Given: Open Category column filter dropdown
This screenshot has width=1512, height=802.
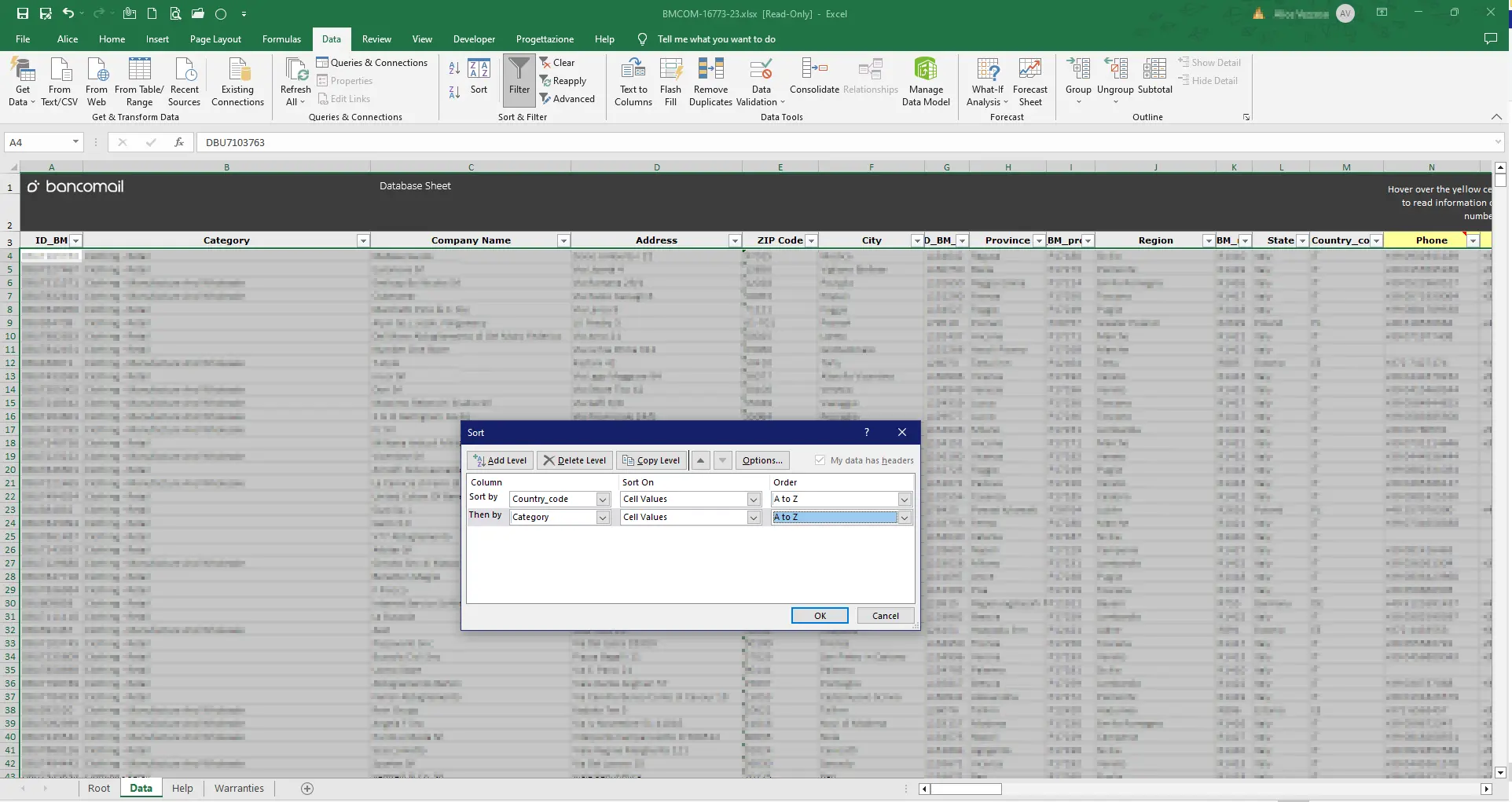Looking at the screenshot, I should [363, 240].
